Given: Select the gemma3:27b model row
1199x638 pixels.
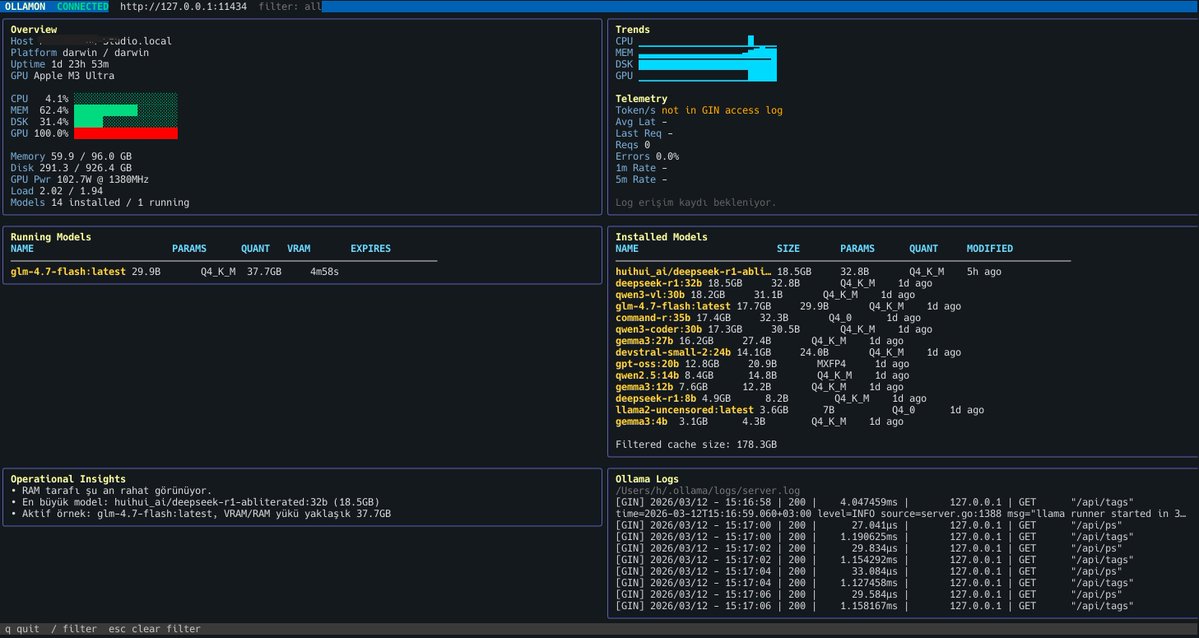Looking at the screenshot, I should click(x=759, y=340).
